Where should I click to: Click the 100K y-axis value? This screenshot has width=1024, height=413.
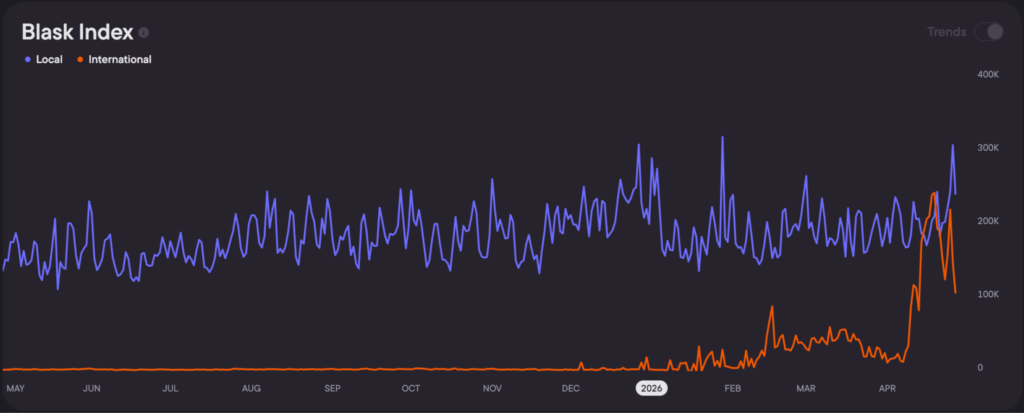tap(989, 294)
